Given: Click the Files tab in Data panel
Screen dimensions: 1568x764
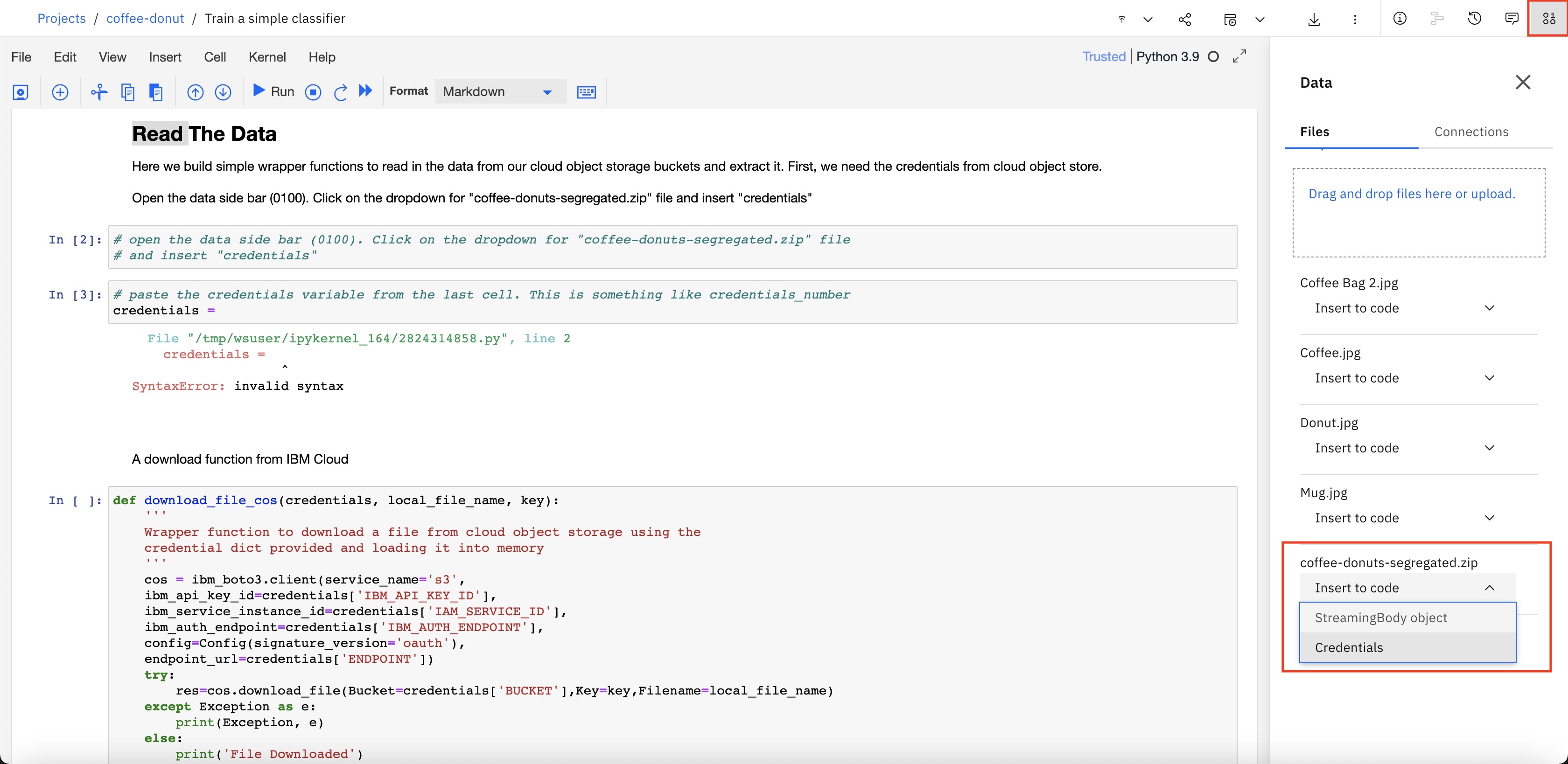Looking at the screenshot, I should 1315,131.
